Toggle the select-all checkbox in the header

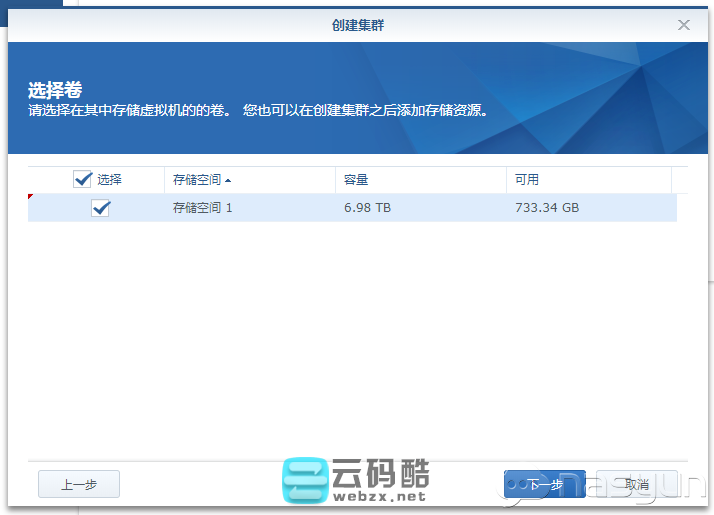83,179
